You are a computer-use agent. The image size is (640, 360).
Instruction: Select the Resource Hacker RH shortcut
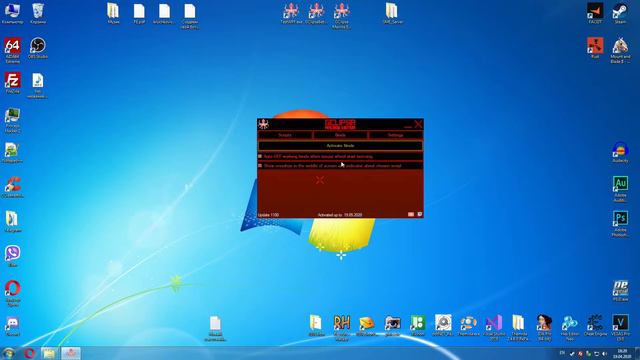(342, 328)
